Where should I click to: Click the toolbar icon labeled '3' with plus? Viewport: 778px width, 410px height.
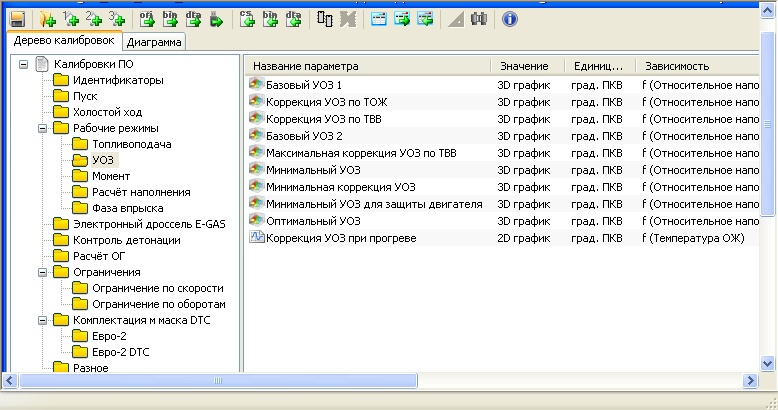[118, 18]
